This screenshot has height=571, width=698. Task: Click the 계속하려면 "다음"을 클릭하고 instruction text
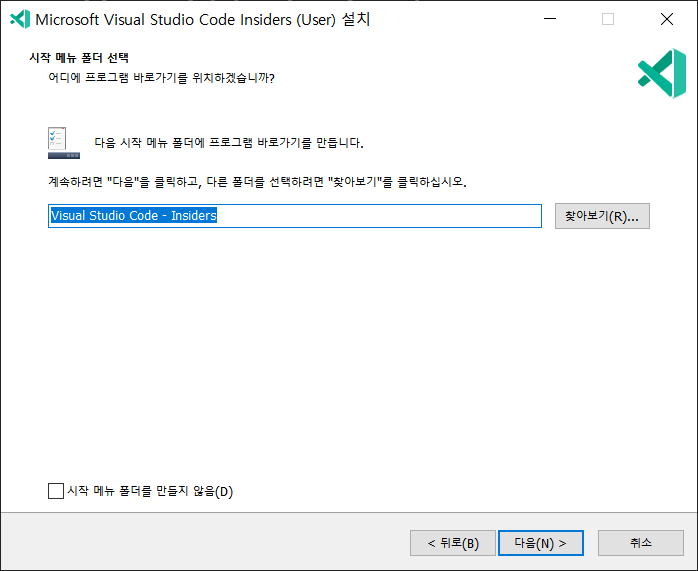(257, 182)
